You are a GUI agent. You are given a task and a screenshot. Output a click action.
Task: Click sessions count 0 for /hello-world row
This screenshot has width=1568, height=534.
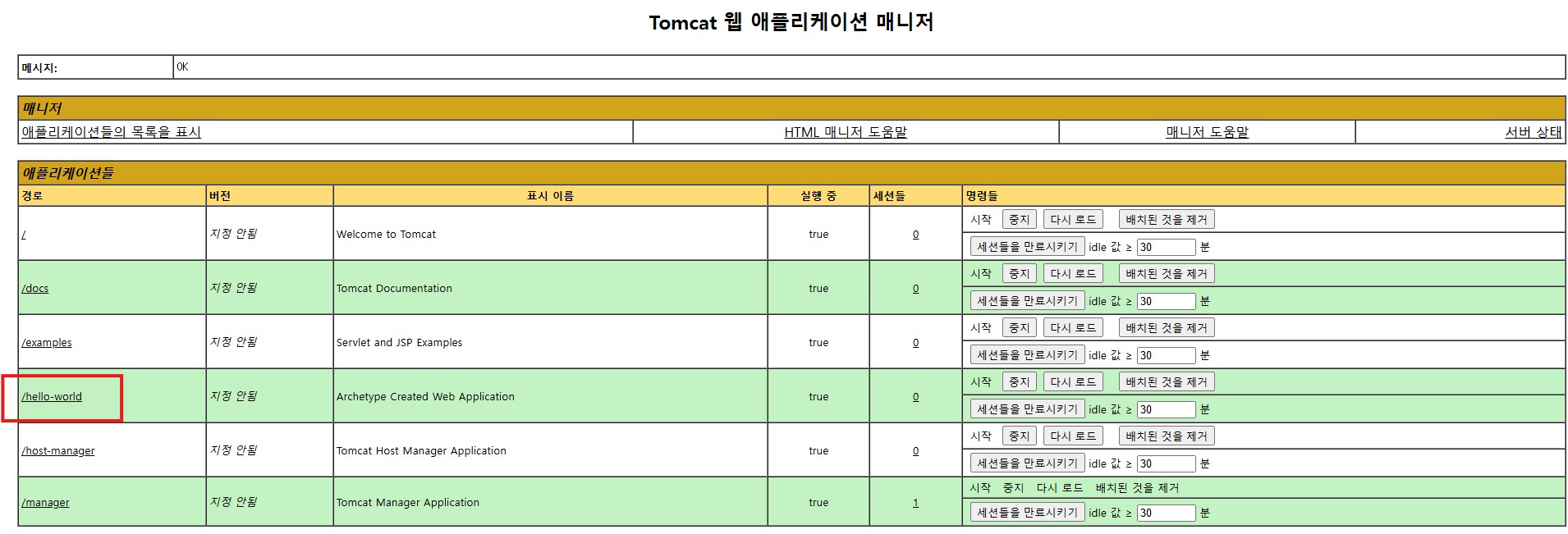915,397
